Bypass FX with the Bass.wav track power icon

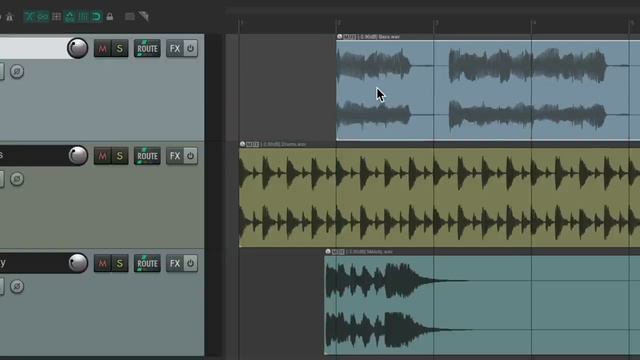click(191, 49)
